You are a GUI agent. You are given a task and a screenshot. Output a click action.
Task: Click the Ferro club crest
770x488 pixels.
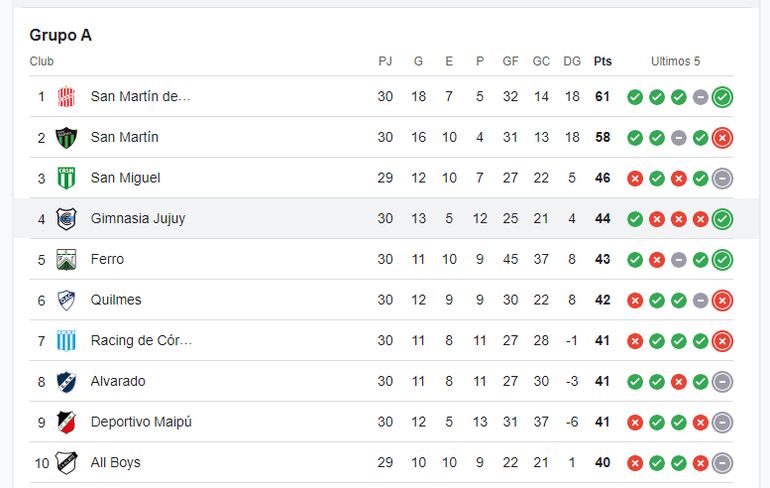pyautogui.click(x=66, y=259)
